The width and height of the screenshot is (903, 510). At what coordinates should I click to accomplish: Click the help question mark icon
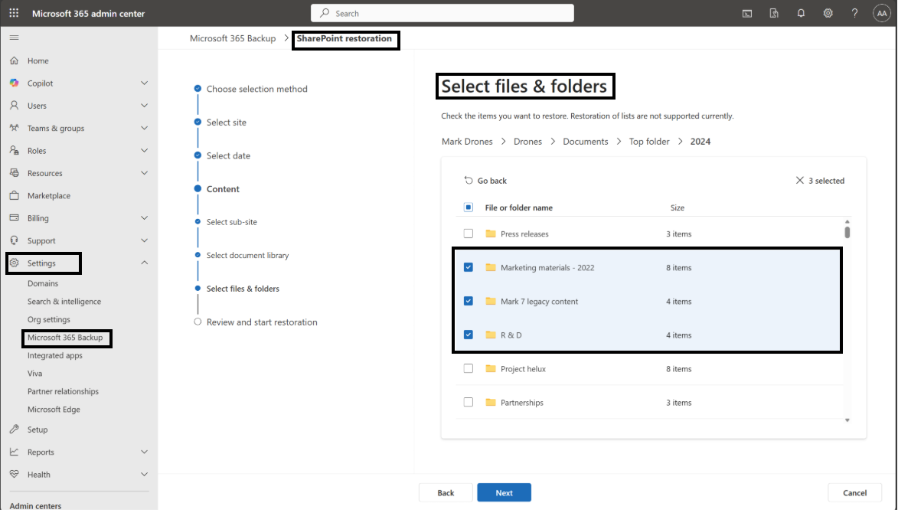[x=855, y=13]
